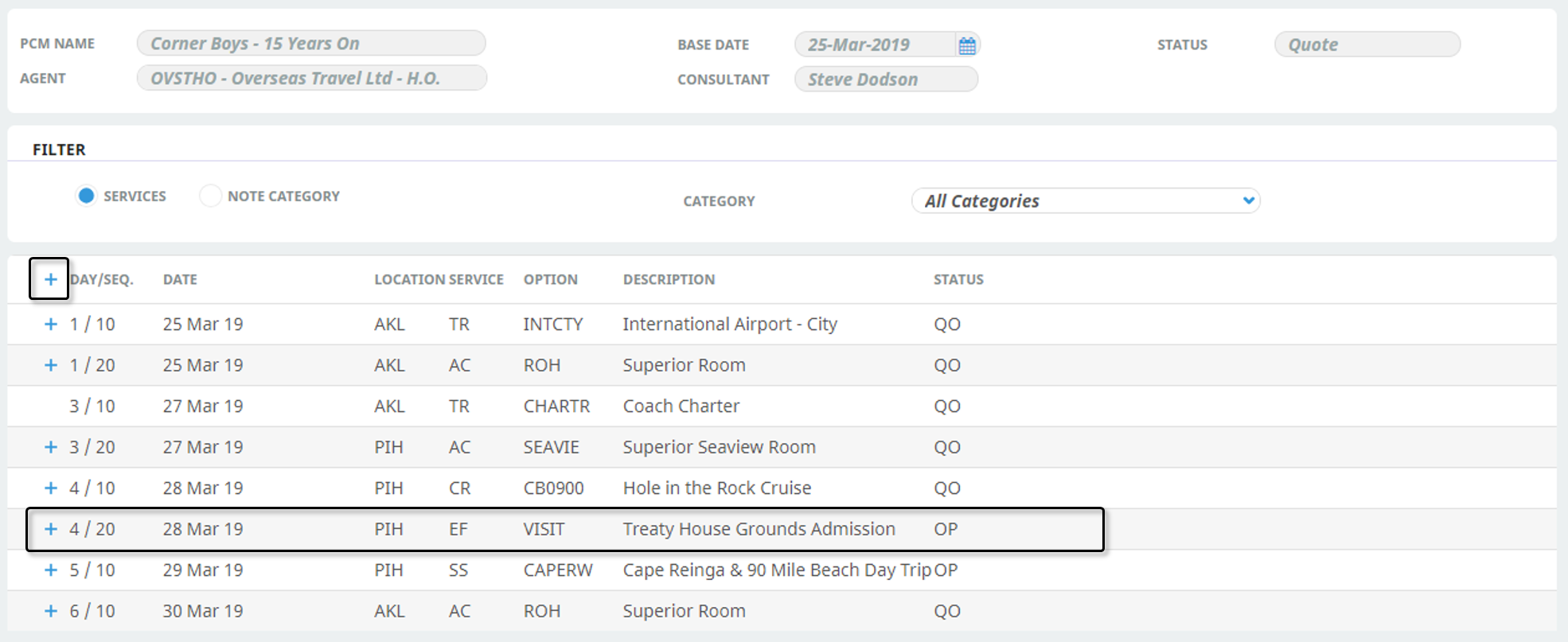Viewport: 1568px width, 642px height.
Task: Click day/seq '3 / 10' cell
Action: (92, 406)
